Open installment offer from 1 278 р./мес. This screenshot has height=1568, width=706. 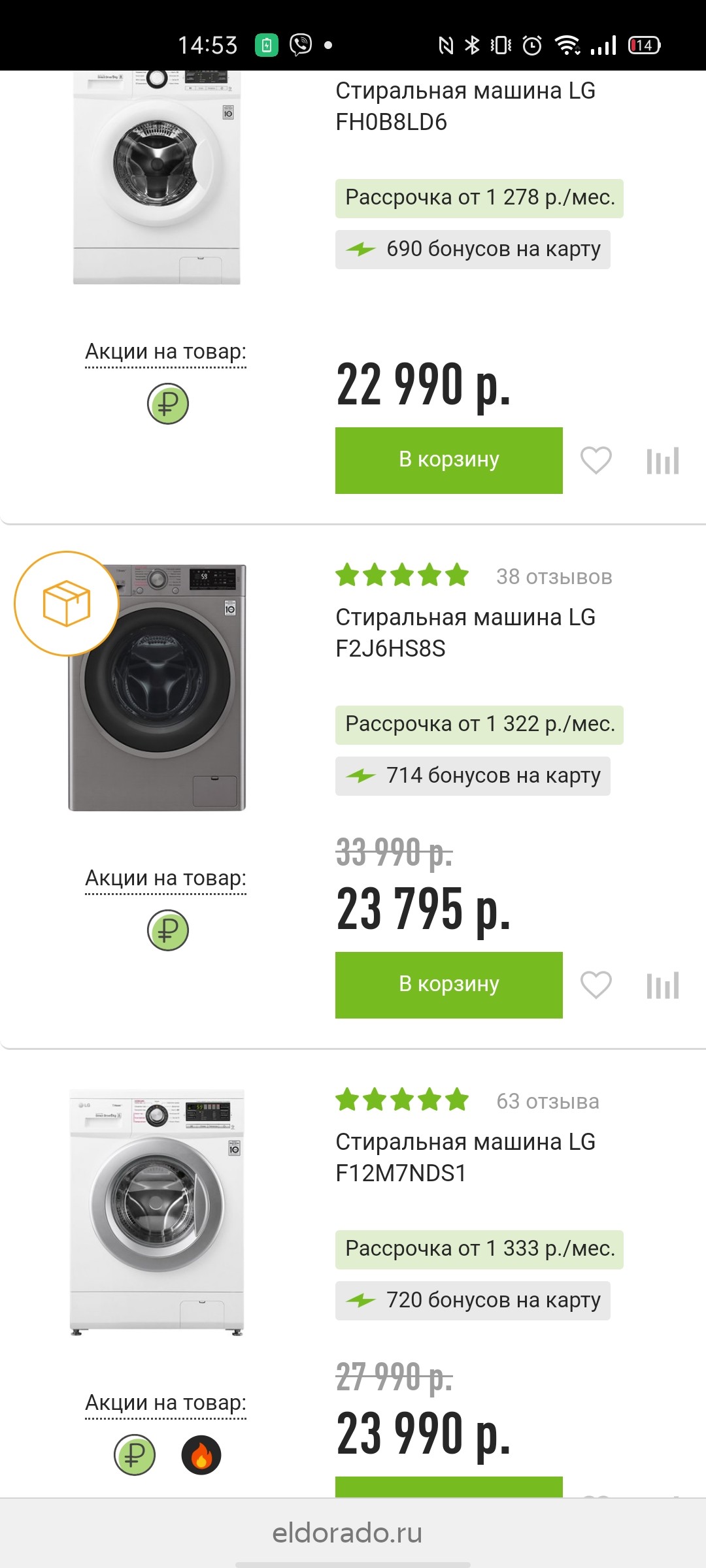[x=479, y=198]
